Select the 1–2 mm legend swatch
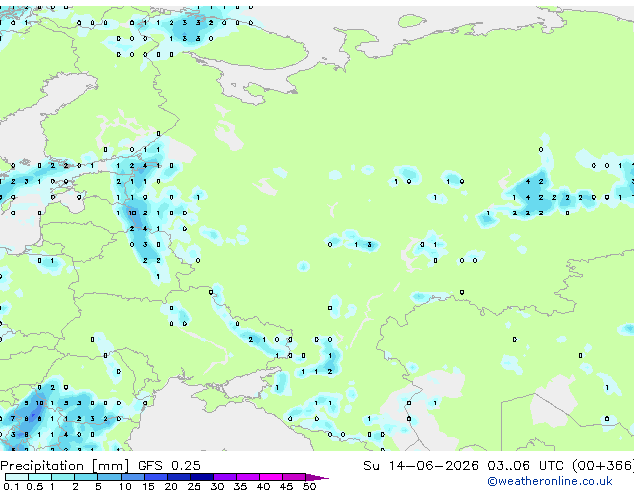 (x=63, y=477)
